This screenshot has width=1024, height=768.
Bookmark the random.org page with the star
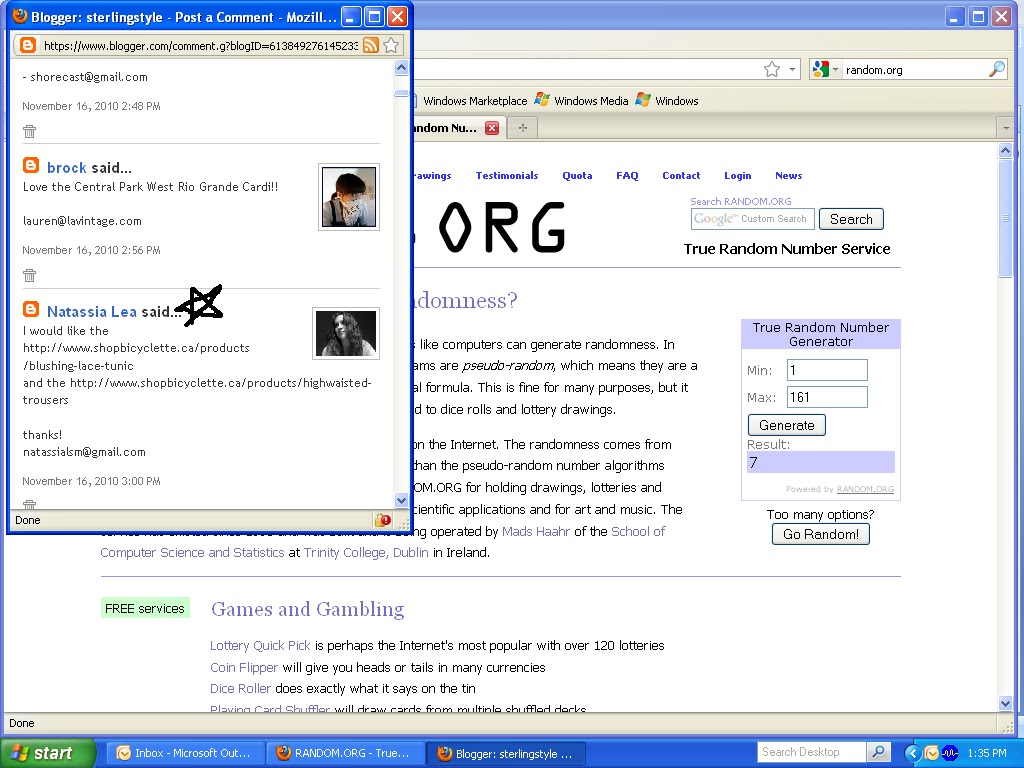click(x=772, y=69)
